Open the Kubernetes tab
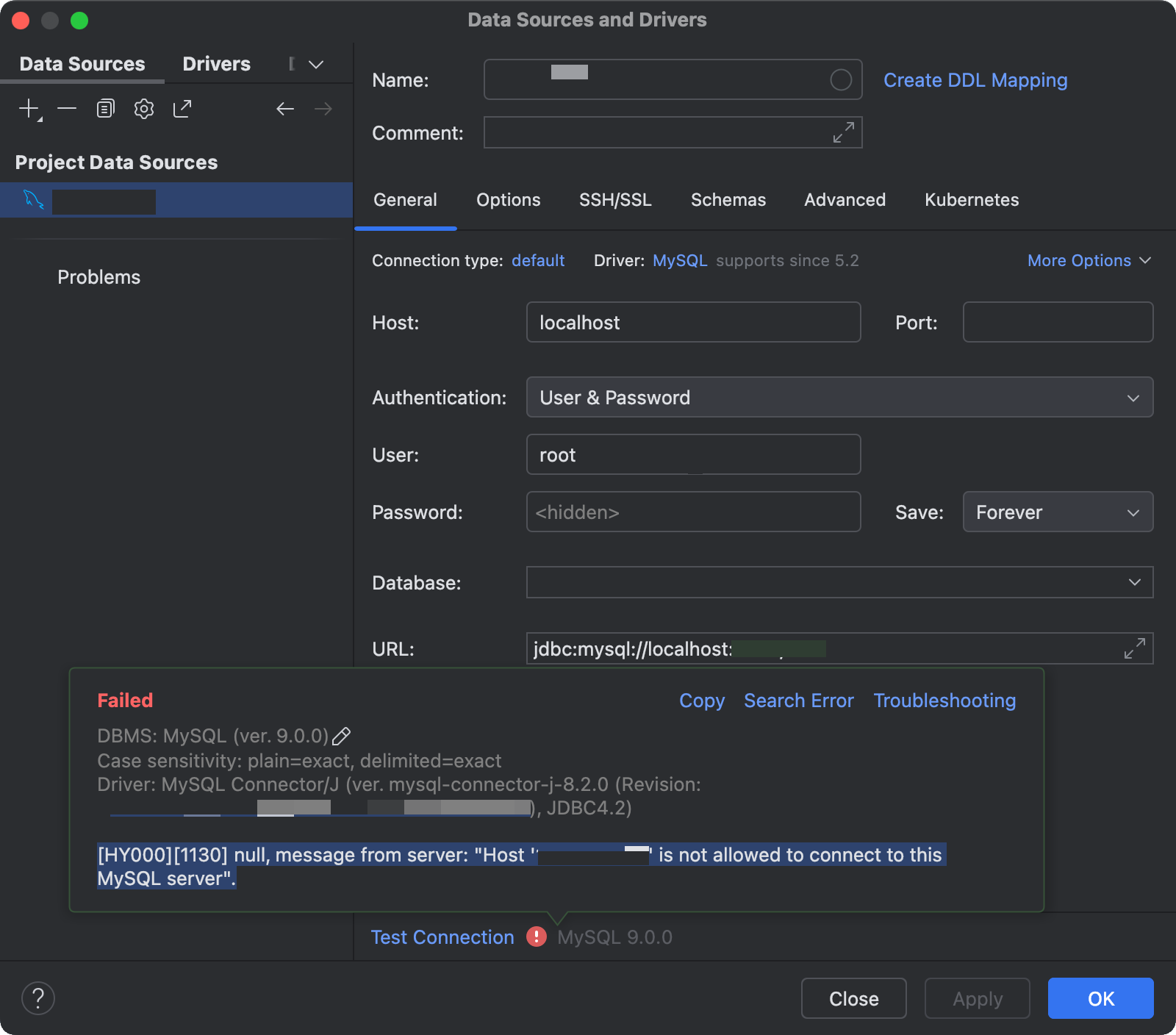 (972, 200)
